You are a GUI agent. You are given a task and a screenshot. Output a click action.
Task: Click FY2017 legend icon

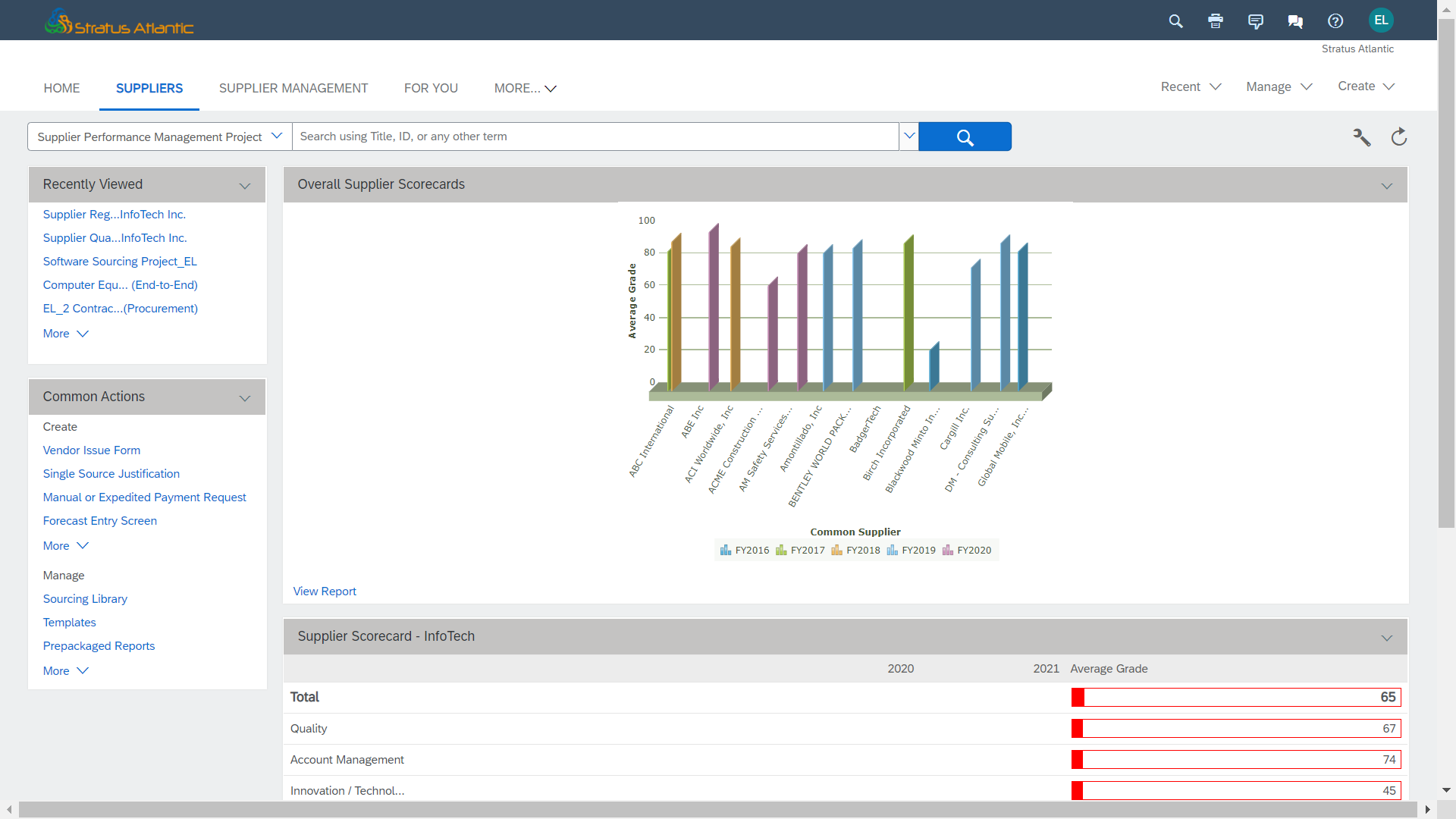pos(781,550)
